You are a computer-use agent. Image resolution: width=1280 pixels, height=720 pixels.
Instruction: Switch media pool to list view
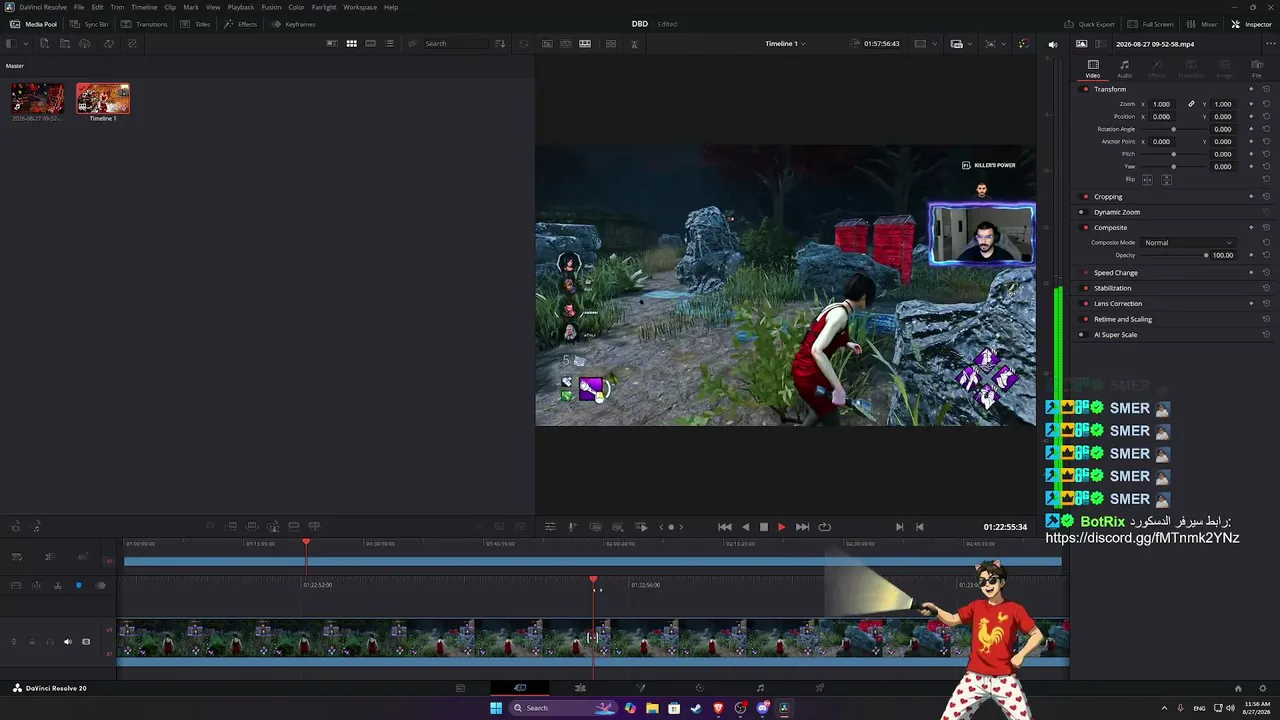[x=389, y=44]
